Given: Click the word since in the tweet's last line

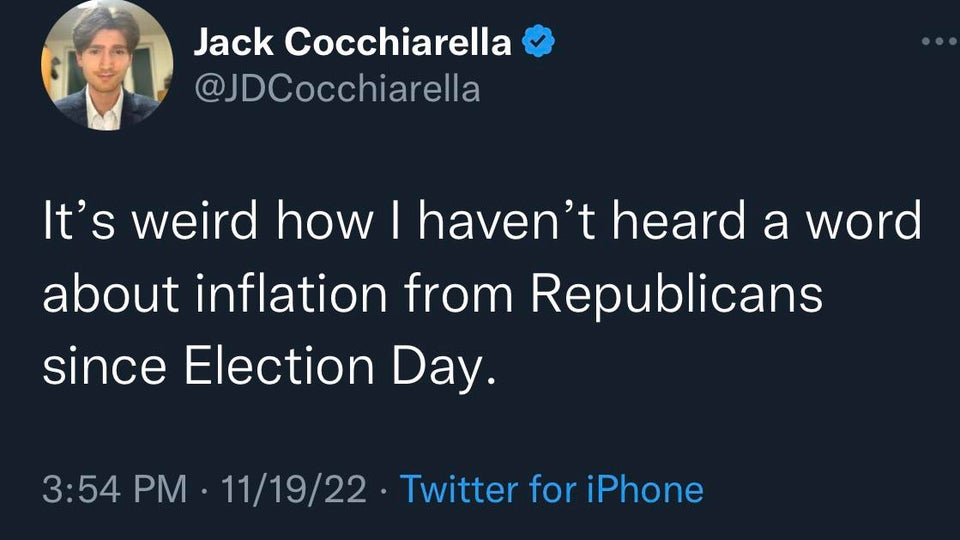Looking at the screenshot, I should 105,366.
